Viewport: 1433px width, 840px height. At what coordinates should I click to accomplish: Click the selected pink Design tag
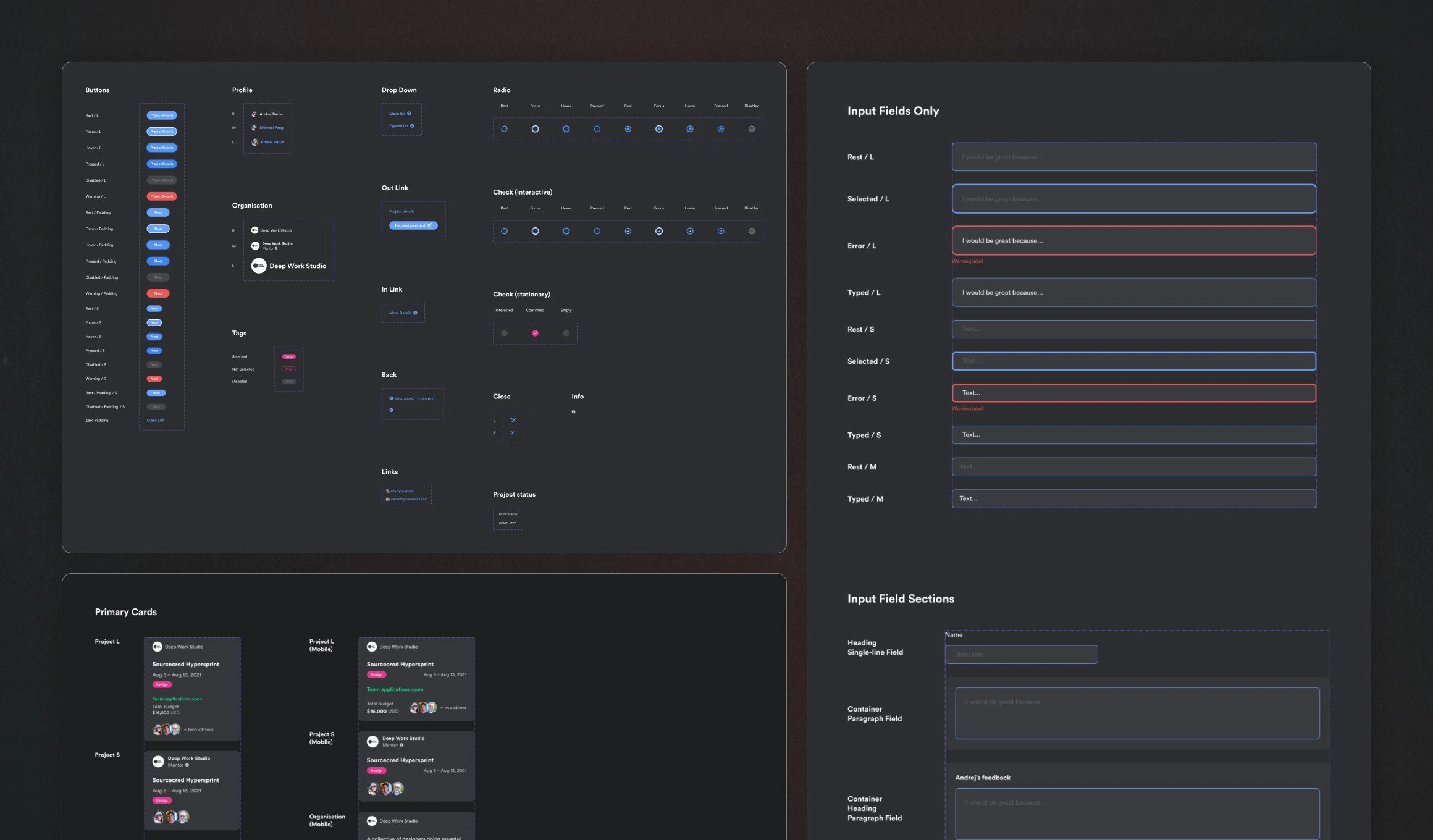pyautogui.click(x=288, y=356)
